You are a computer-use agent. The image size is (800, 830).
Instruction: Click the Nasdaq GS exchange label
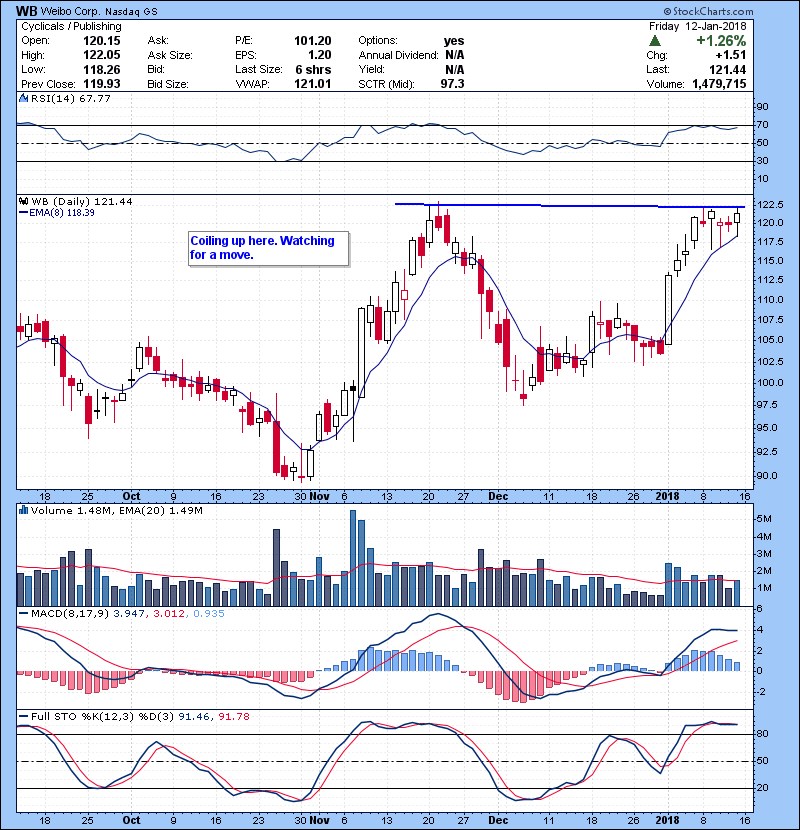pyautogui.click(x=131, y=12)
